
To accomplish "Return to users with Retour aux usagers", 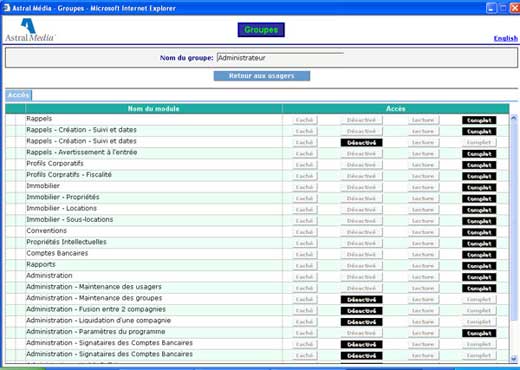I will coord(262,76).
